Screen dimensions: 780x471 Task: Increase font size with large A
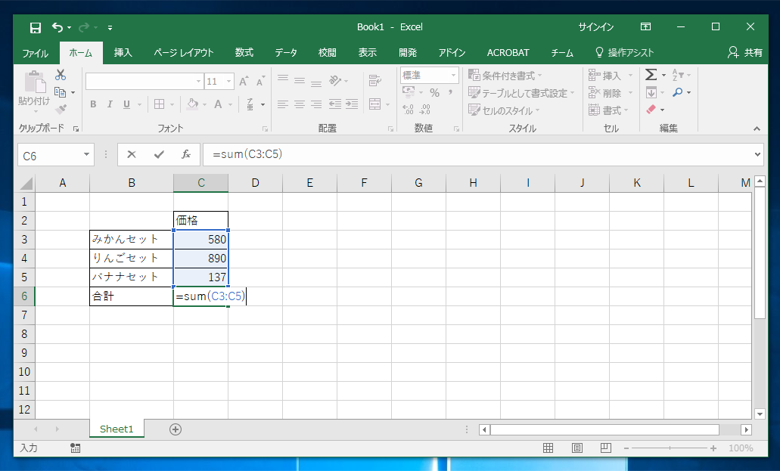(x=243, y=81)
